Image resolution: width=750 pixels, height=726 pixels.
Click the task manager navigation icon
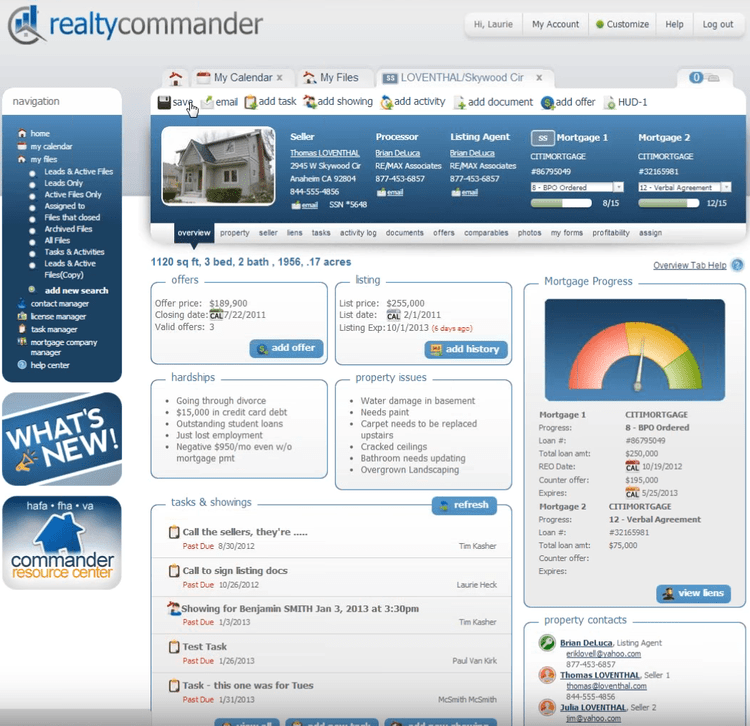coord(22,329)
